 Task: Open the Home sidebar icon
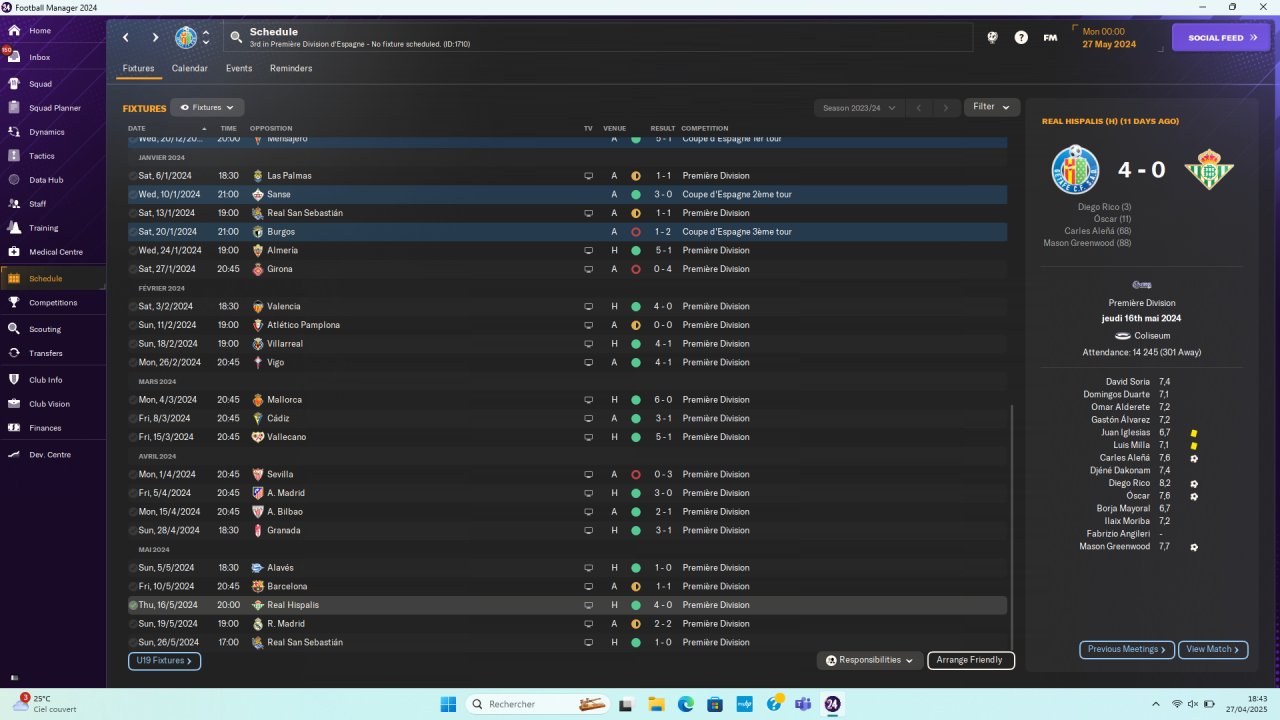[x=14, y=31]
